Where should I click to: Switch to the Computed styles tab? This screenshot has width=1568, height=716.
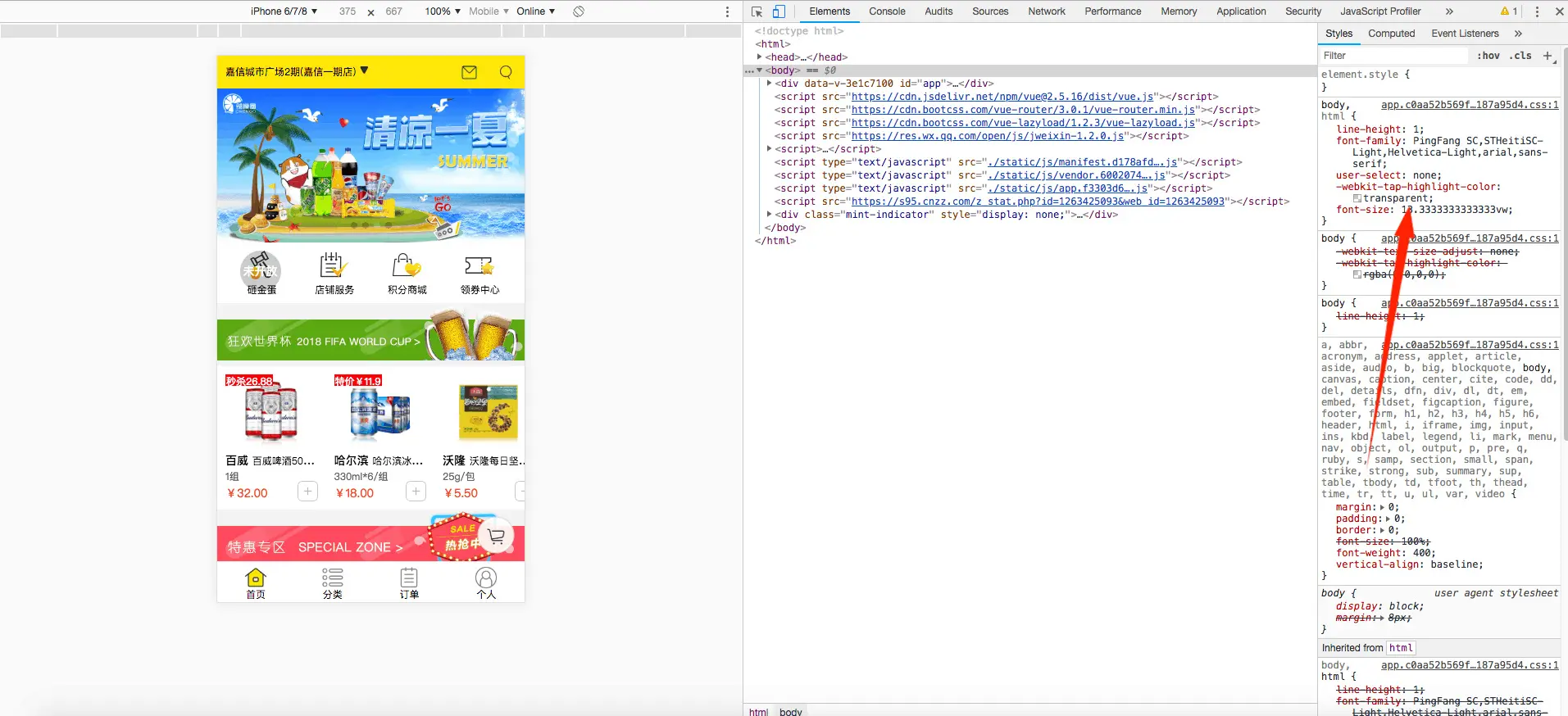[x=1391, y=34]
